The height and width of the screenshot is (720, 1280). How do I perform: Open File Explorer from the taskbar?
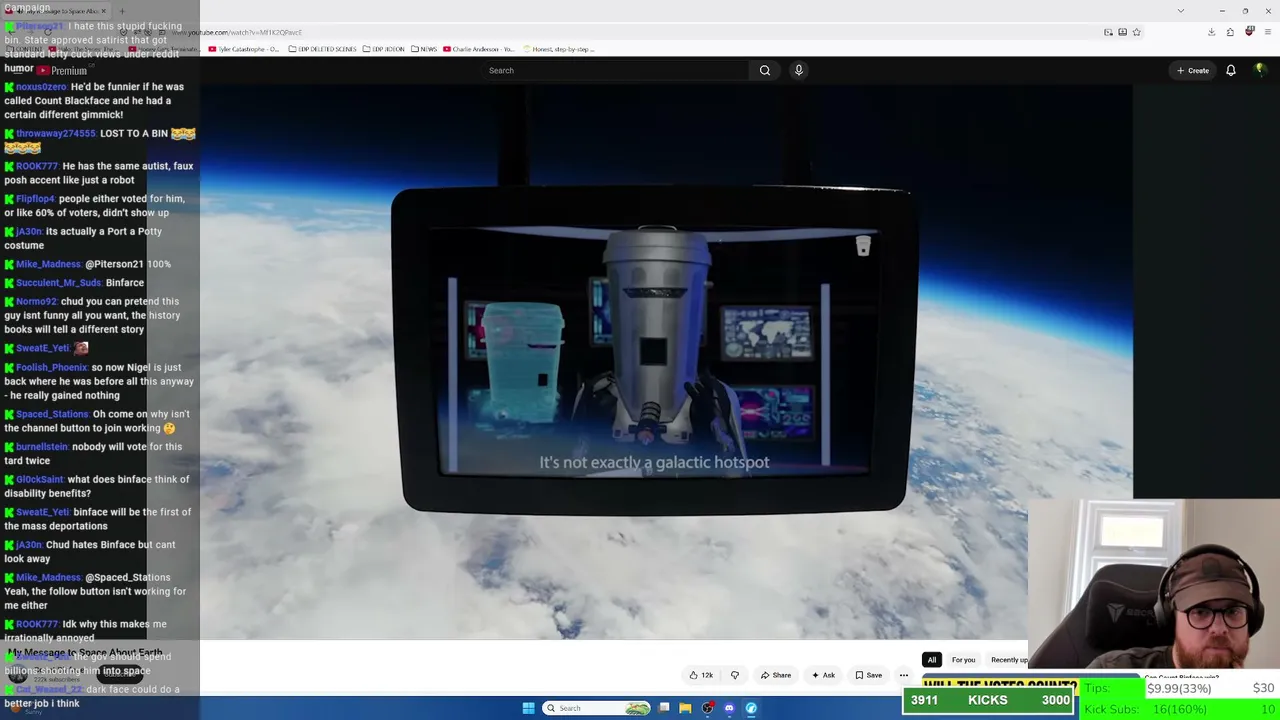click(x=685, y=708)
